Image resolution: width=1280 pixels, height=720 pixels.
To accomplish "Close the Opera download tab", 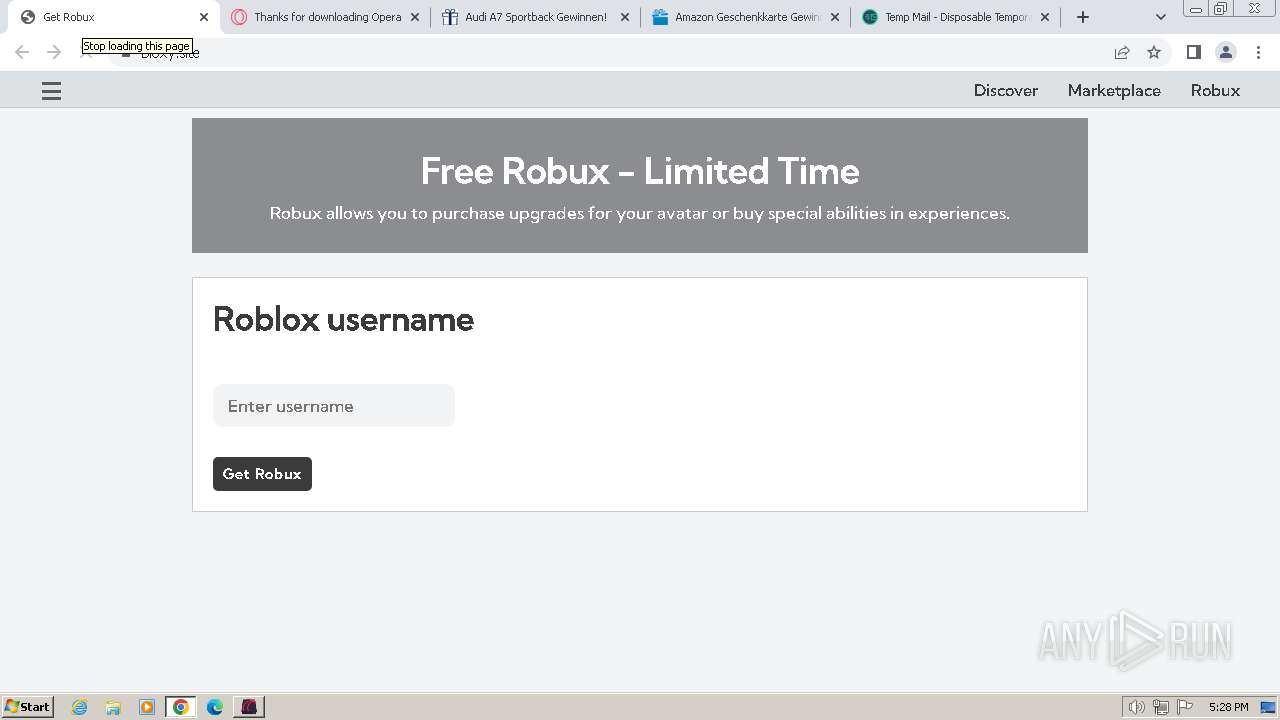I will point(415,17).
